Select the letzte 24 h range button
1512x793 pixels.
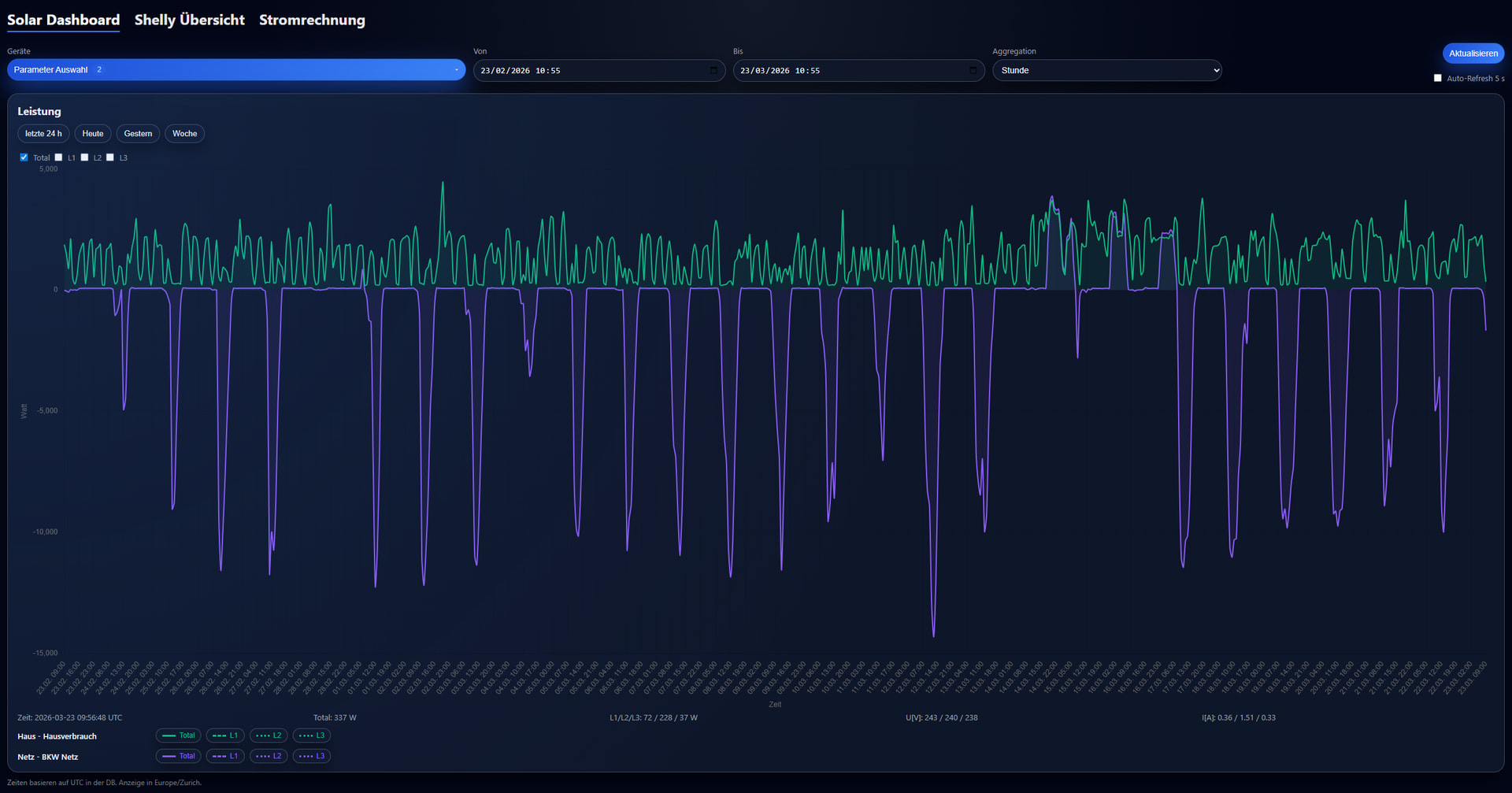(43, 134)
